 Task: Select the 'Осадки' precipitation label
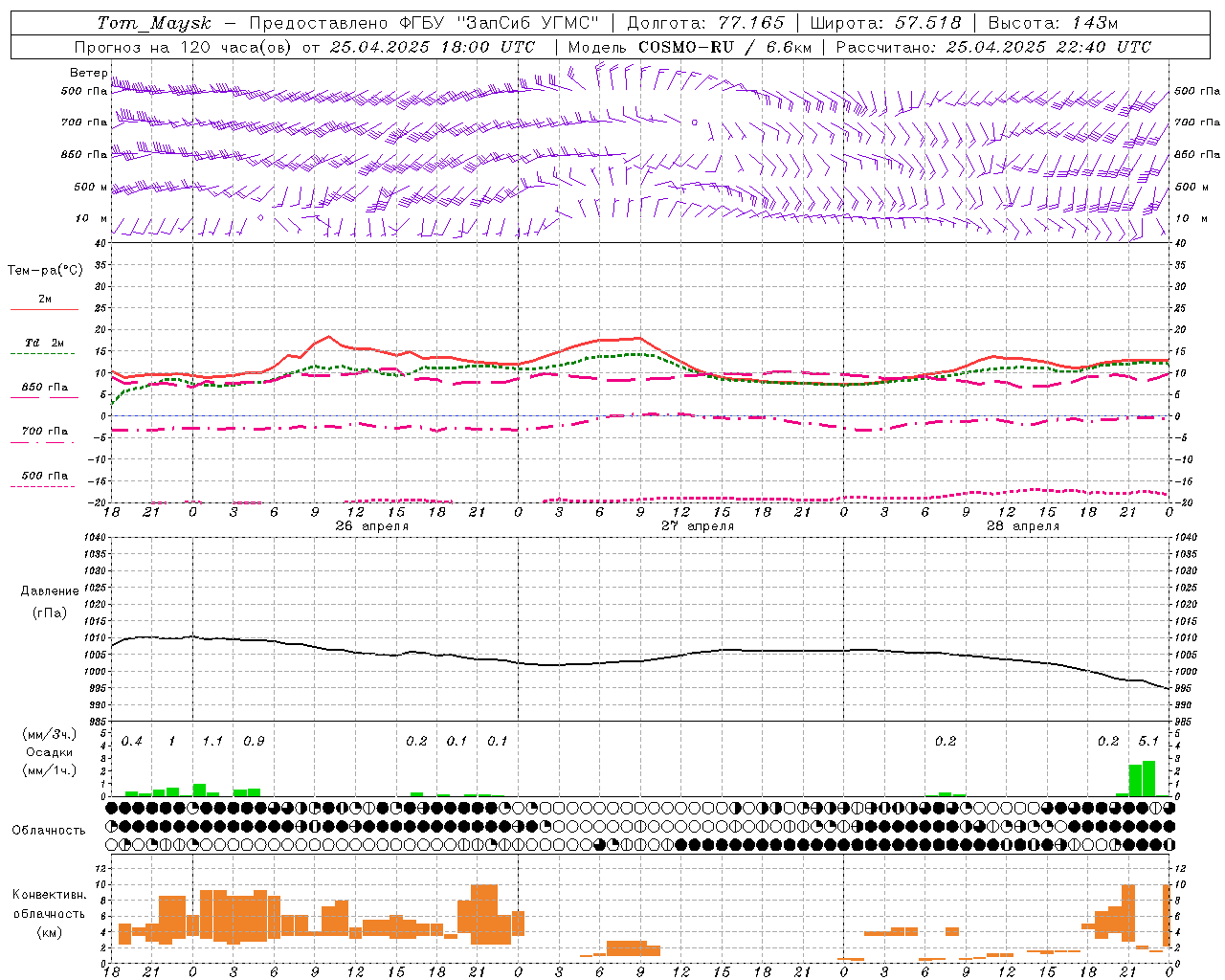point(50,752)
